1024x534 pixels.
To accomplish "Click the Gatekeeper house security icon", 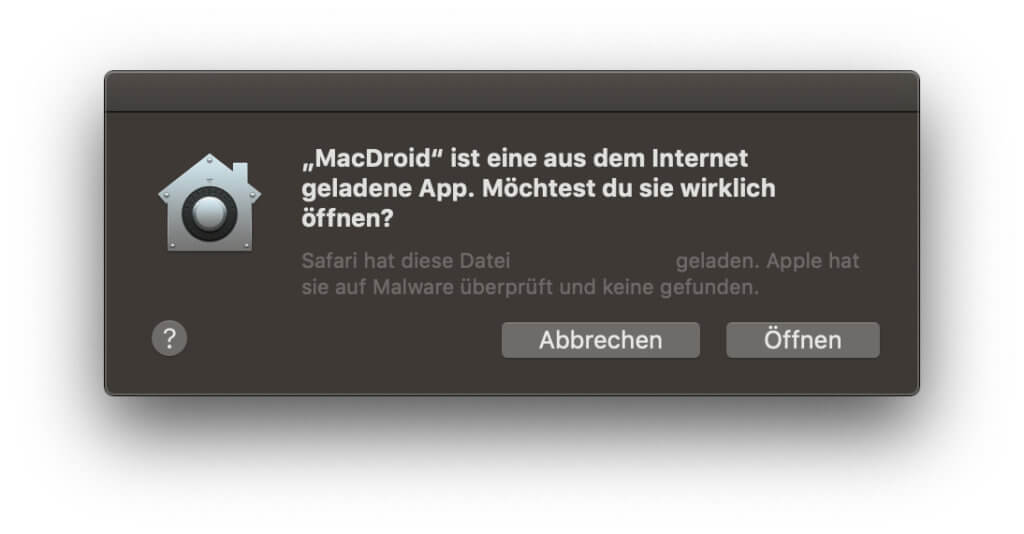I will click(x=210, y=203).
